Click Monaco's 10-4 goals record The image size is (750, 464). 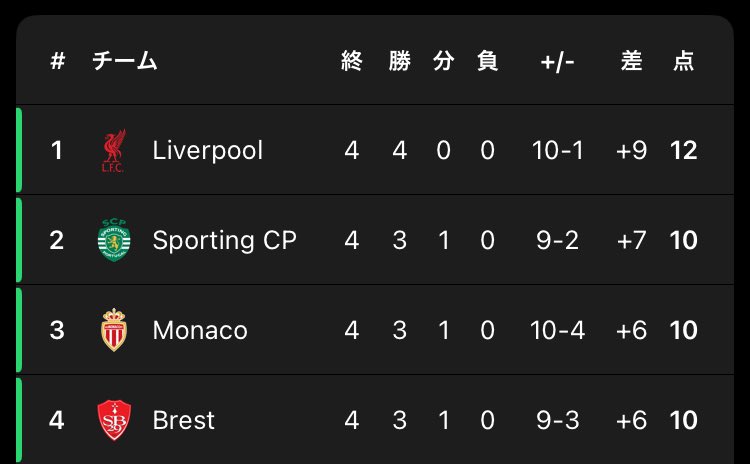click(x=557, y=330)
